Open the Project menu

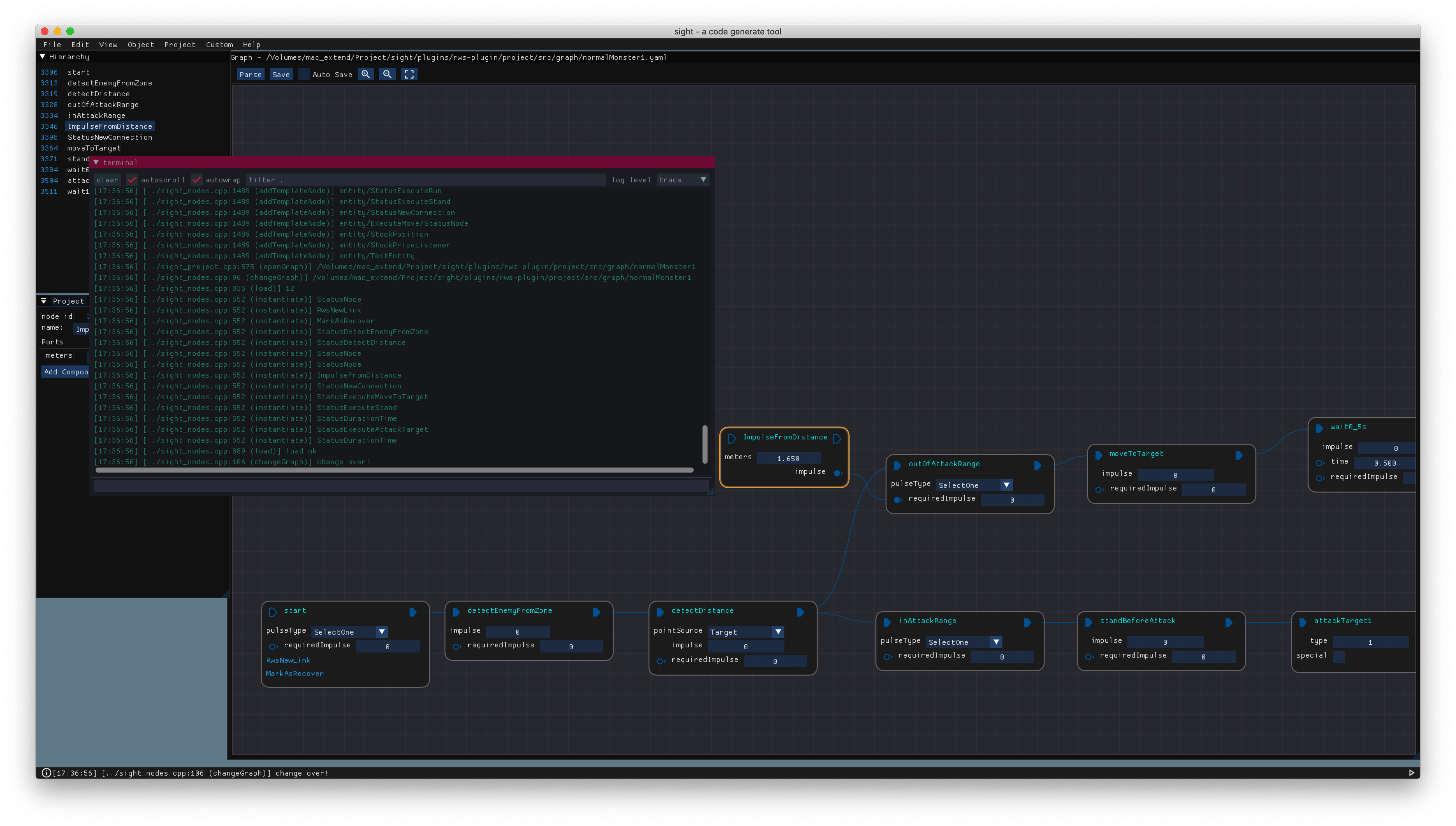(180, 44)
